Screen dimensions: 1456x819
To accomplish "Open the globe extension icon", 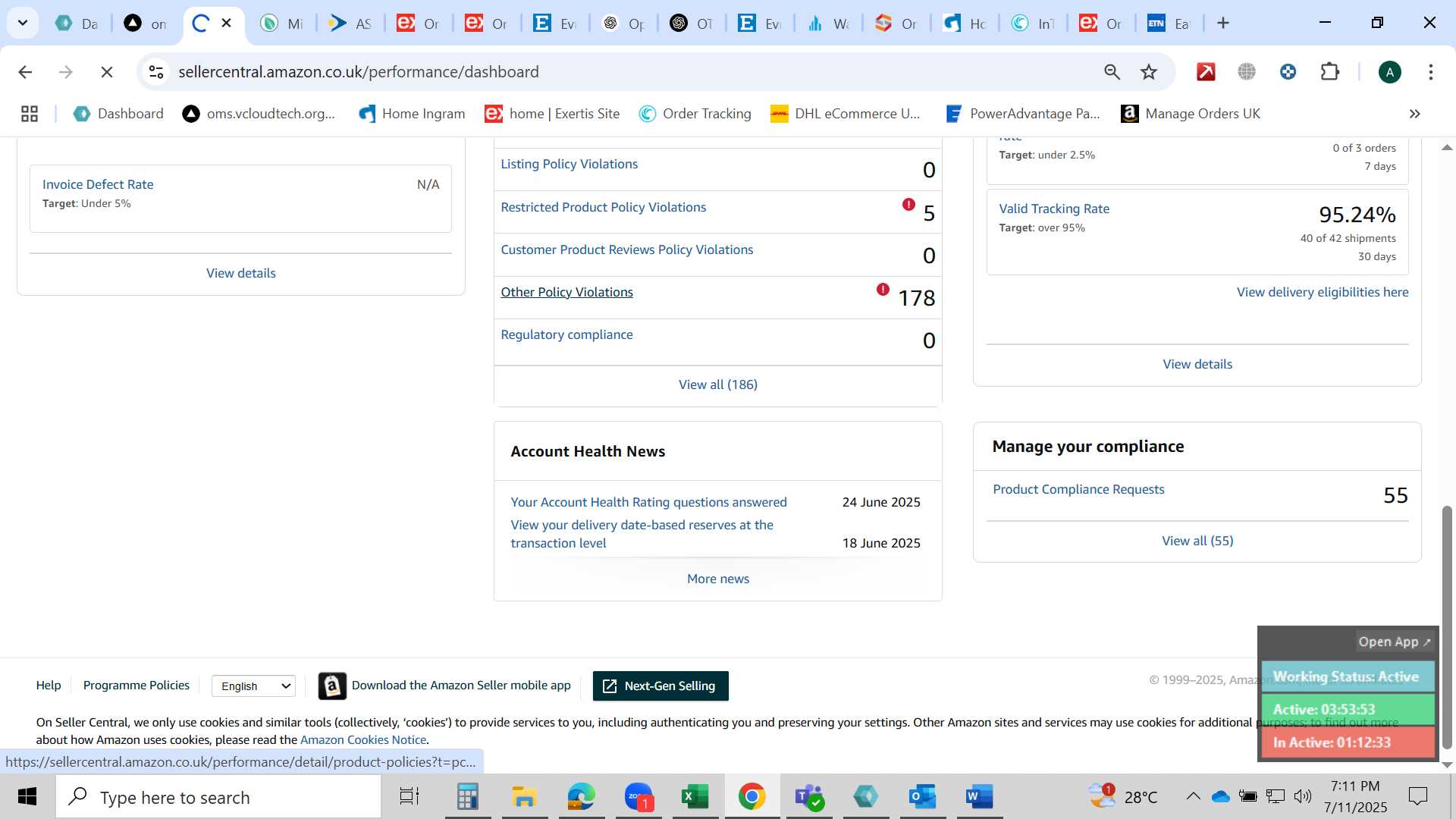I will click(x=1247, y=72).
